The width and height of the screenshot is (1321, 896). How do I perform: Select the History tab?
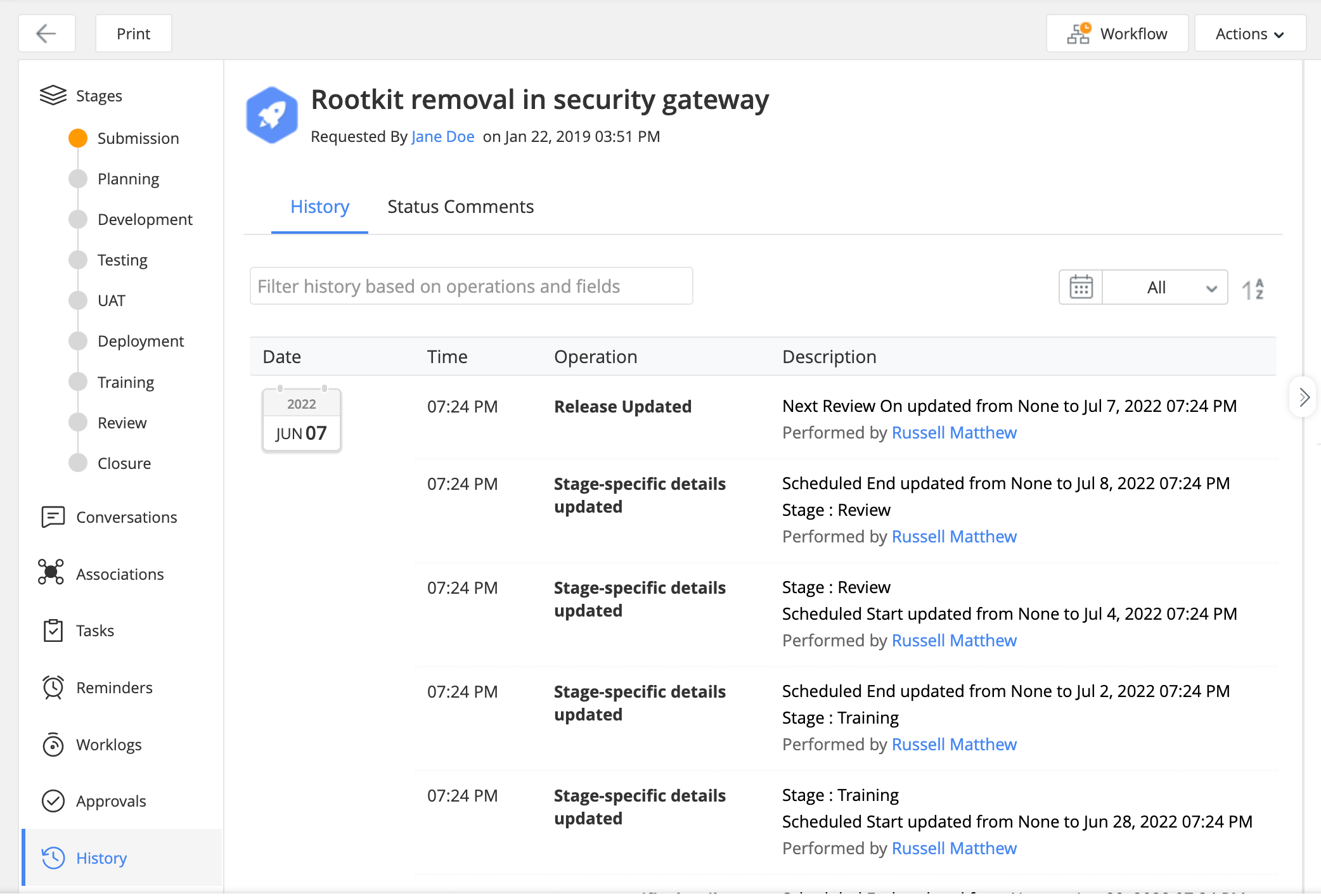(x=319, y=207)
